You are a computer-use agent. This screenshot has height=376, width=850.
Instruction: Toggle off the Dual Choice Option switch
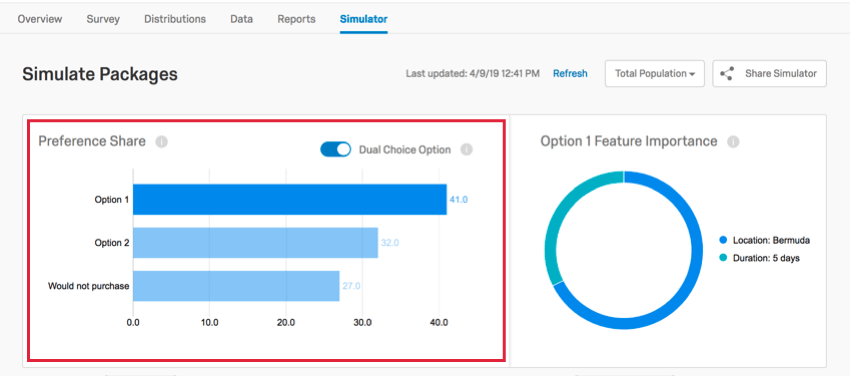[x=336, y=150]
